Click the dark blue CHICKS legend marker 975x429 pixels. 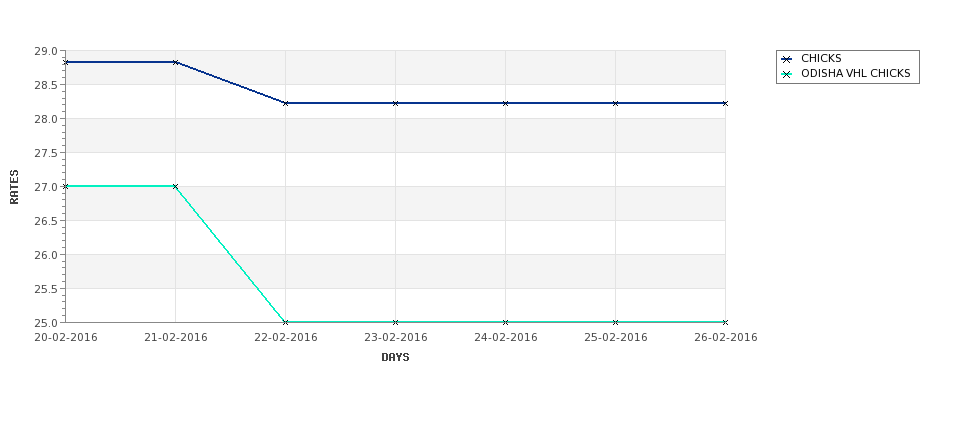coord(787,59)
